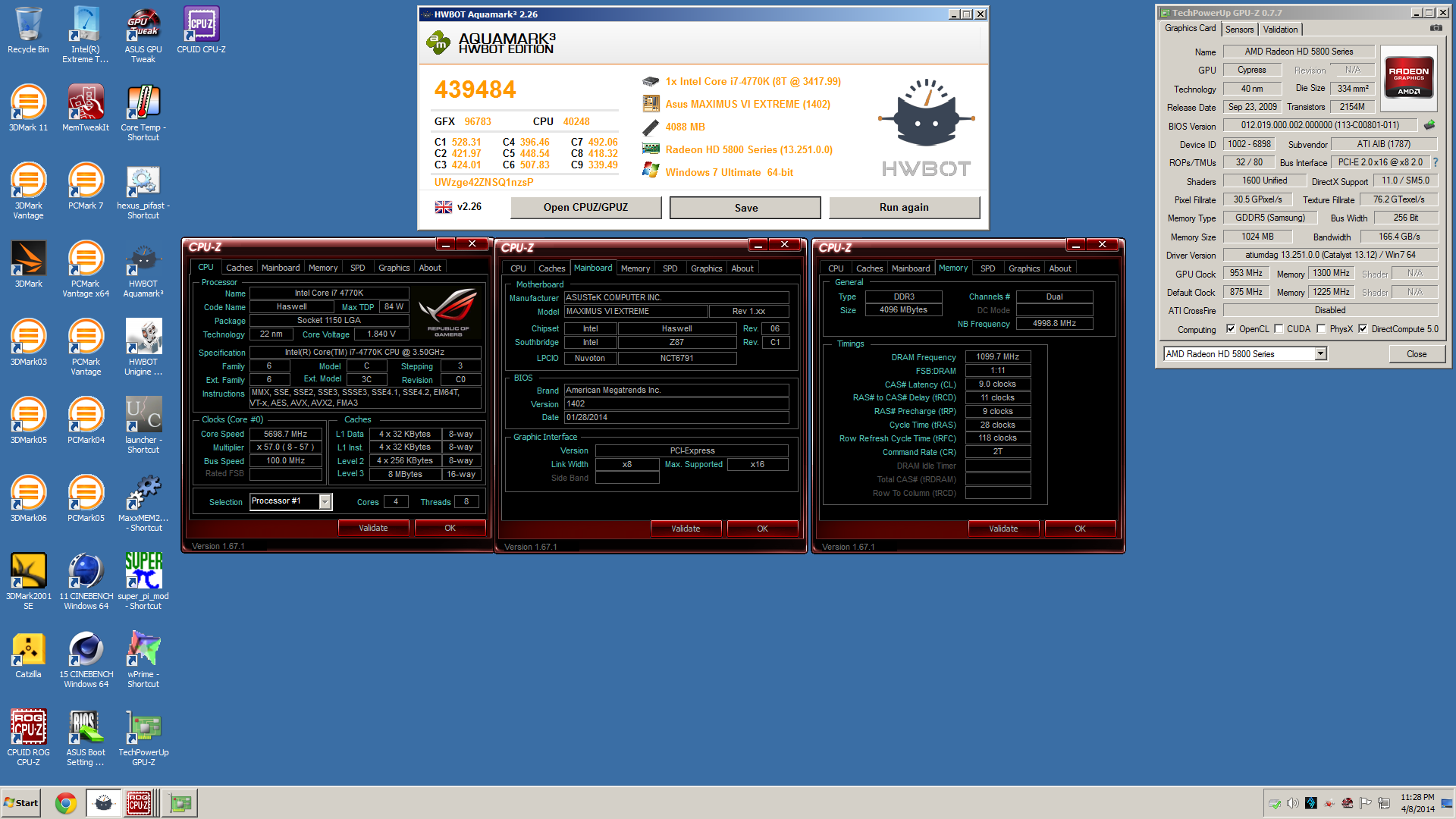Open Processor #1 selection dropdown in CPU-Z

(x=325, y=502)
